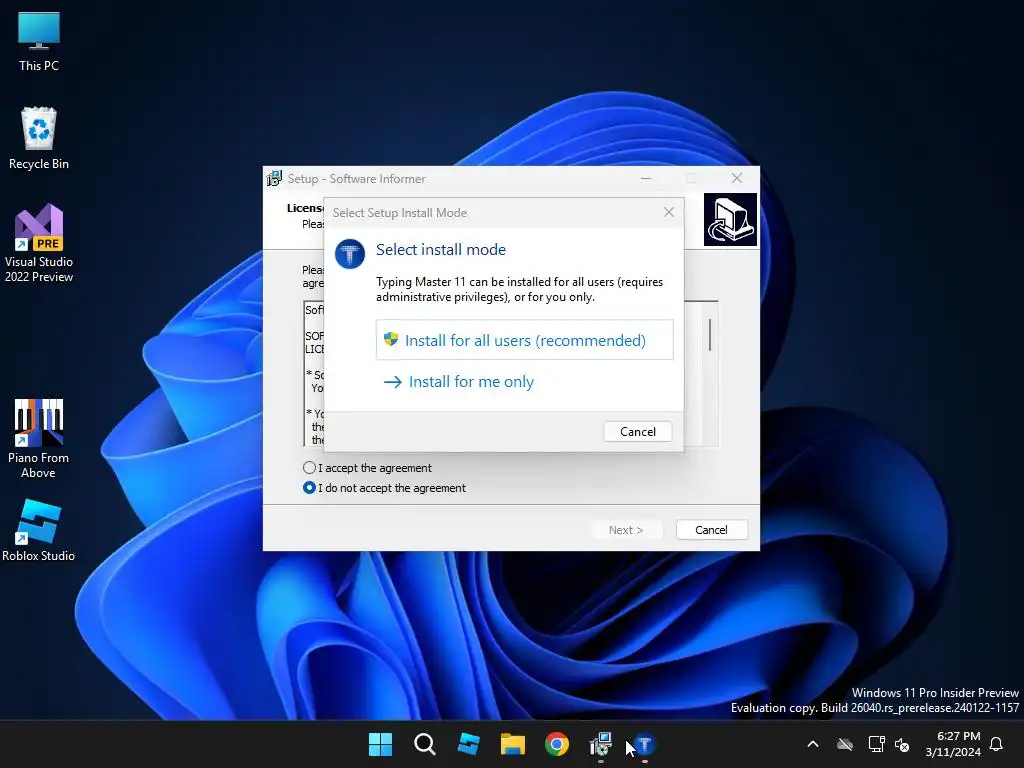
Task: Click the Typing Master logo in dialog
Action: (350, 253)
